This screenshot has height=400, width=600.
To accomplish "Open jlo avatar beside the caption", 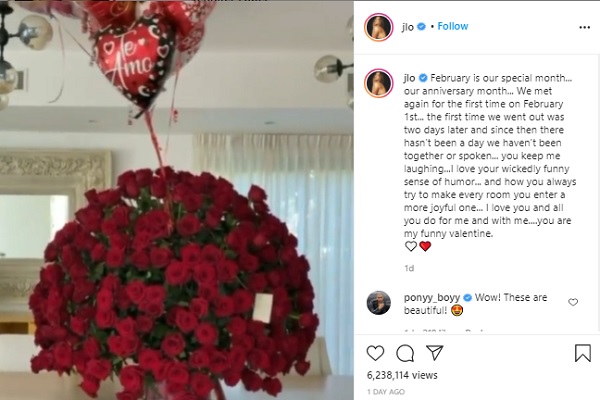I will [378, 83].
